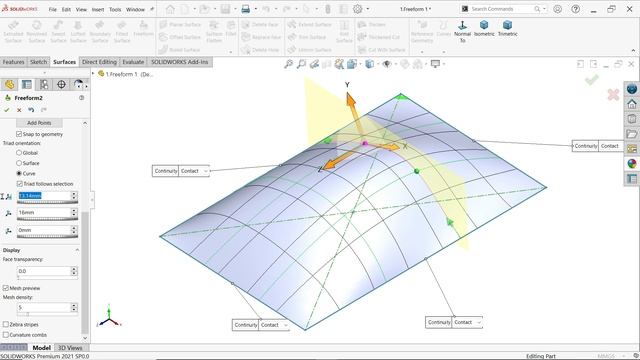Image resolution: width=640 pixels, height=360 pixels.
Task: Open the DimXpertManager crosshair tab icon
Action: (x=61, y=84)
